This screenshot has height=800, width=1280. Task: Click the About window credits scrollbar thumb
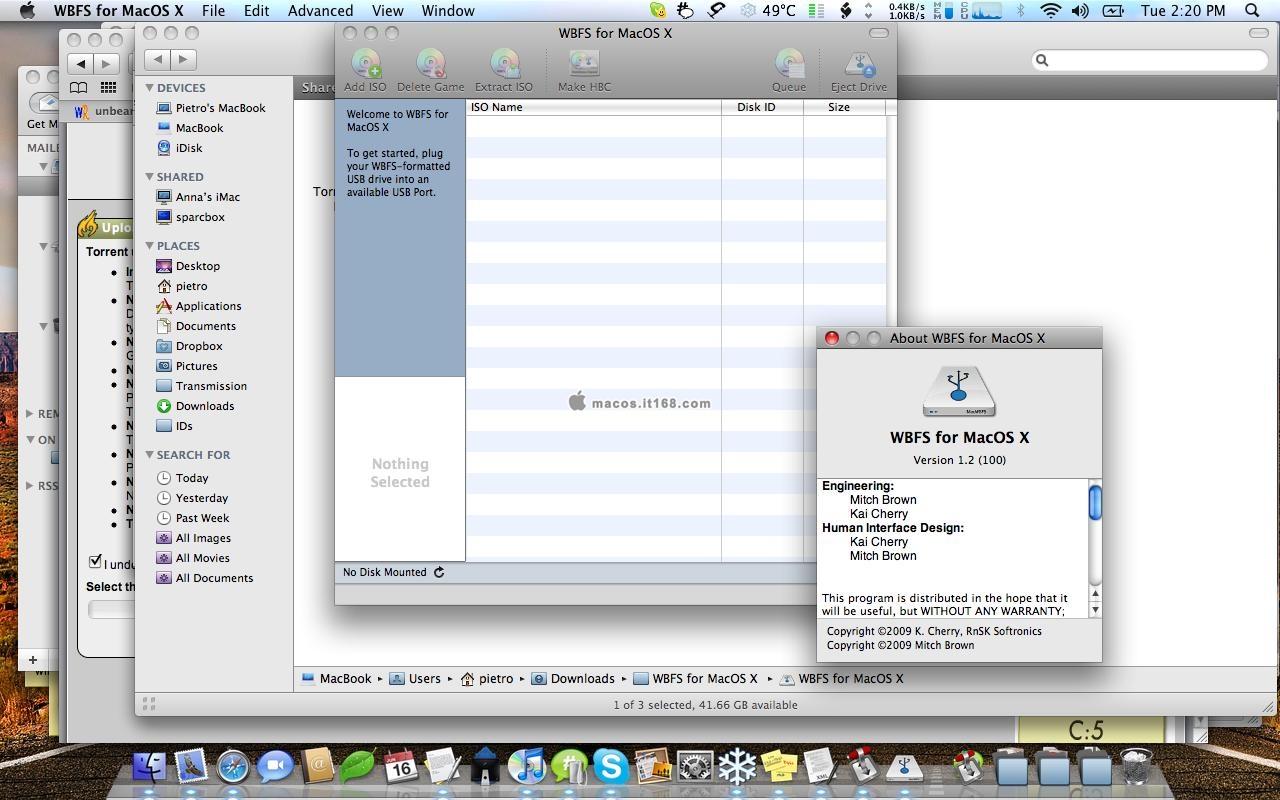[x=1095, y=502]
